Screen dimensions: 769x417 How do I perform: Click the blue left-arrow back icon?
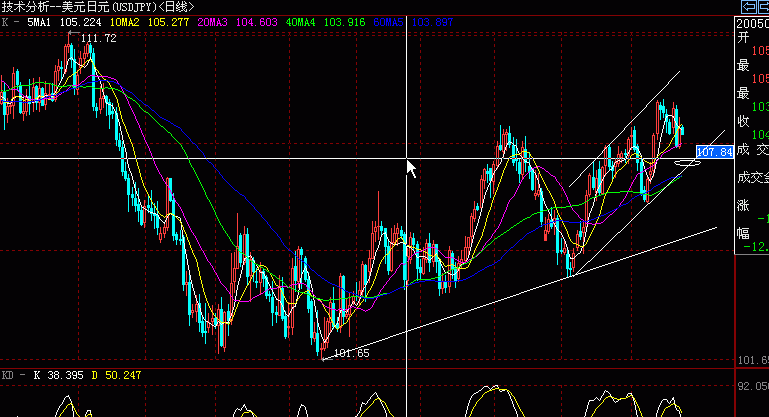click(749, 6)
